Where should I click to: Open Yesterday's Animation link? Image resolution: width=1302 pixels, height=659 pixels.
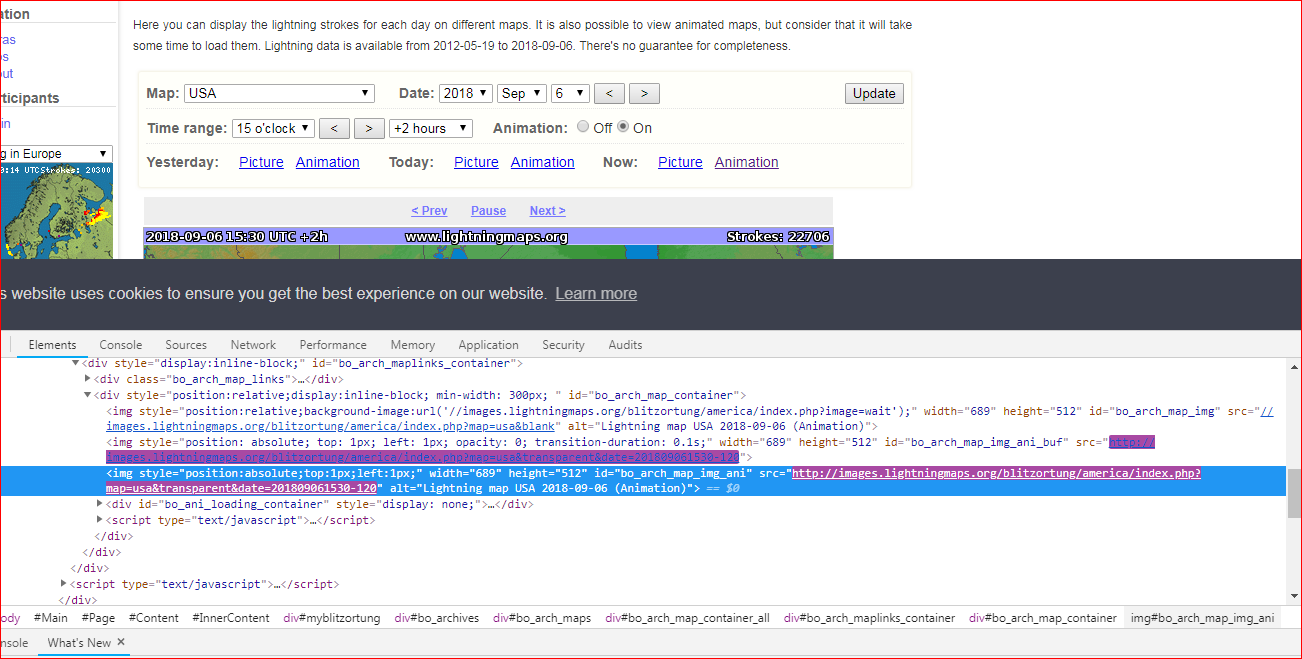[327, 162]
